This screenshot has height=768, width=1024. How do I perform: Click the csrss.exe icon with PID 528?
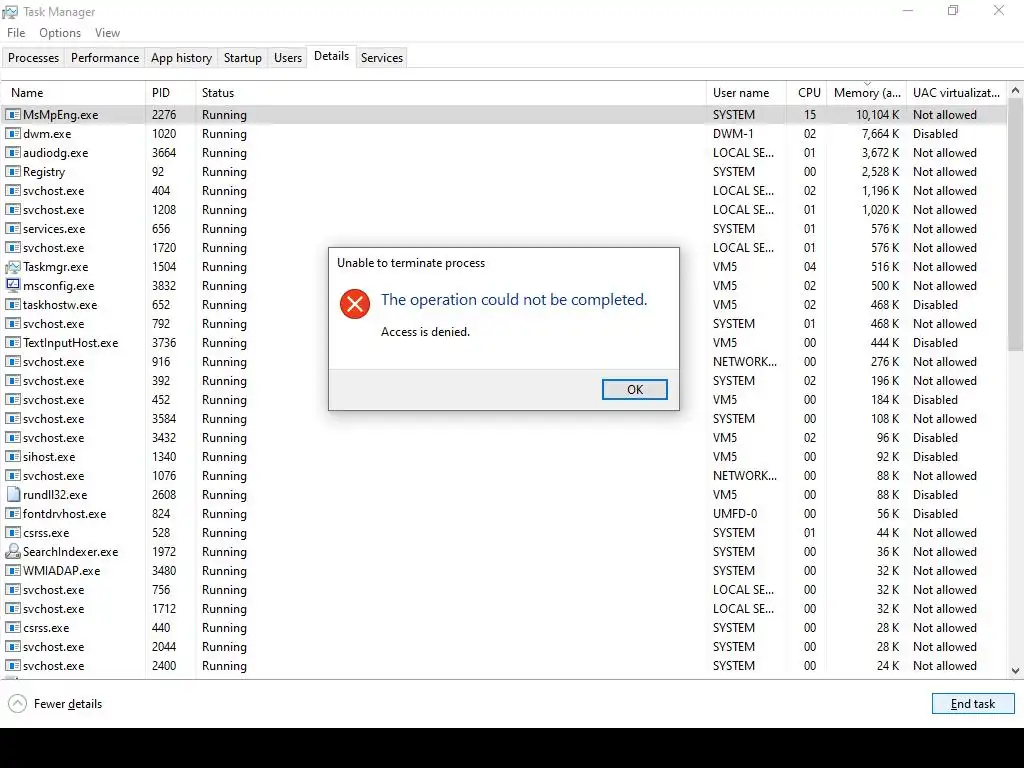12,533
